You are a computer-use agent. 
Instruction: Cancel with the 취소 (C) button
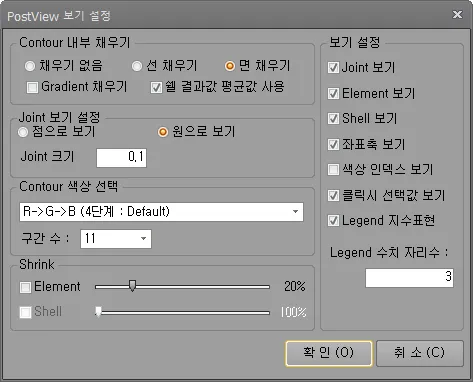pyautogui.click(x=420, y=353)
